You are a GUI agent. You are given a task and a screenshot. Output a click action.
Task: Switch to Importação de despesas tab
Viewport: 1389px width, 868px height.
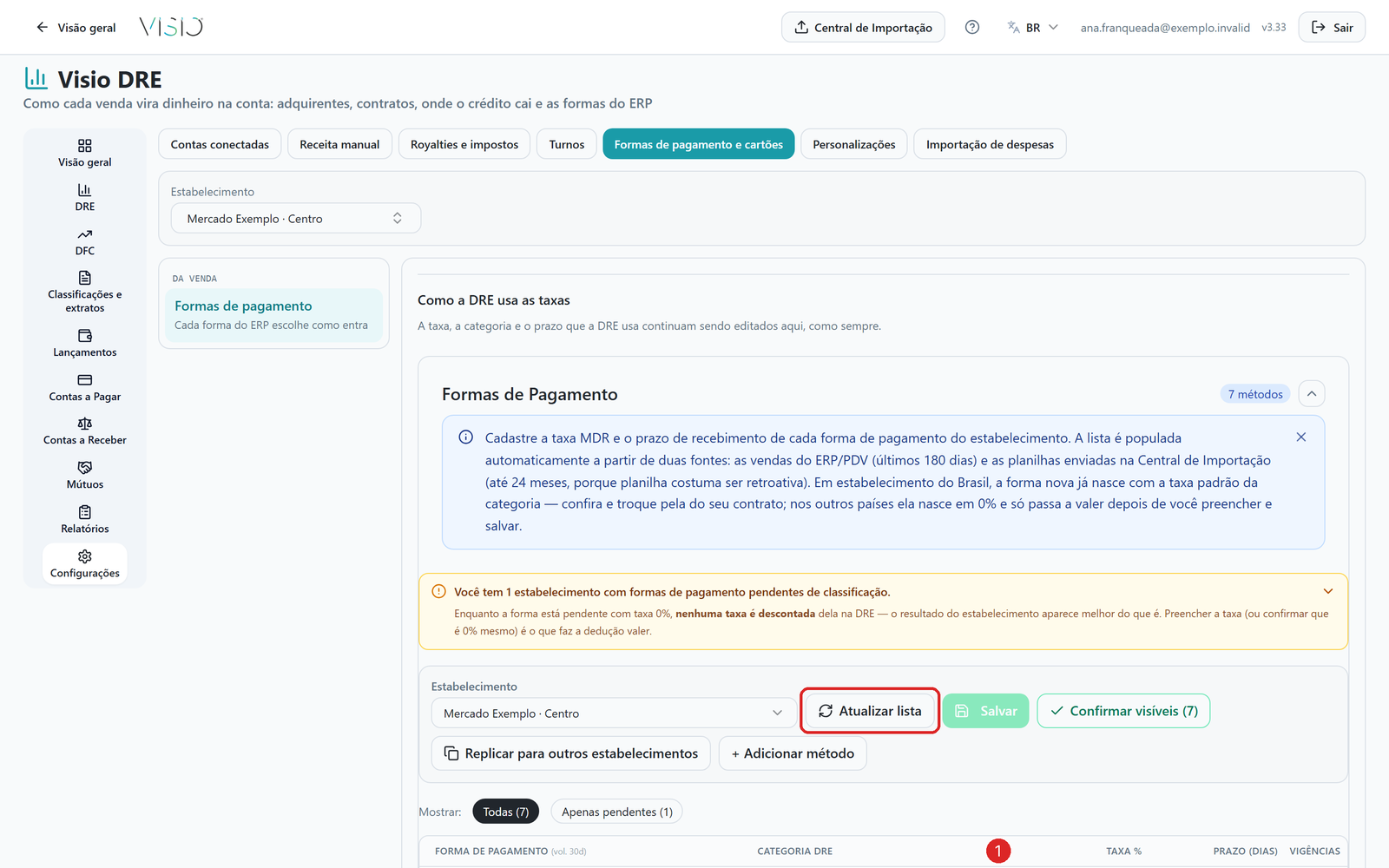coord(990,144)
